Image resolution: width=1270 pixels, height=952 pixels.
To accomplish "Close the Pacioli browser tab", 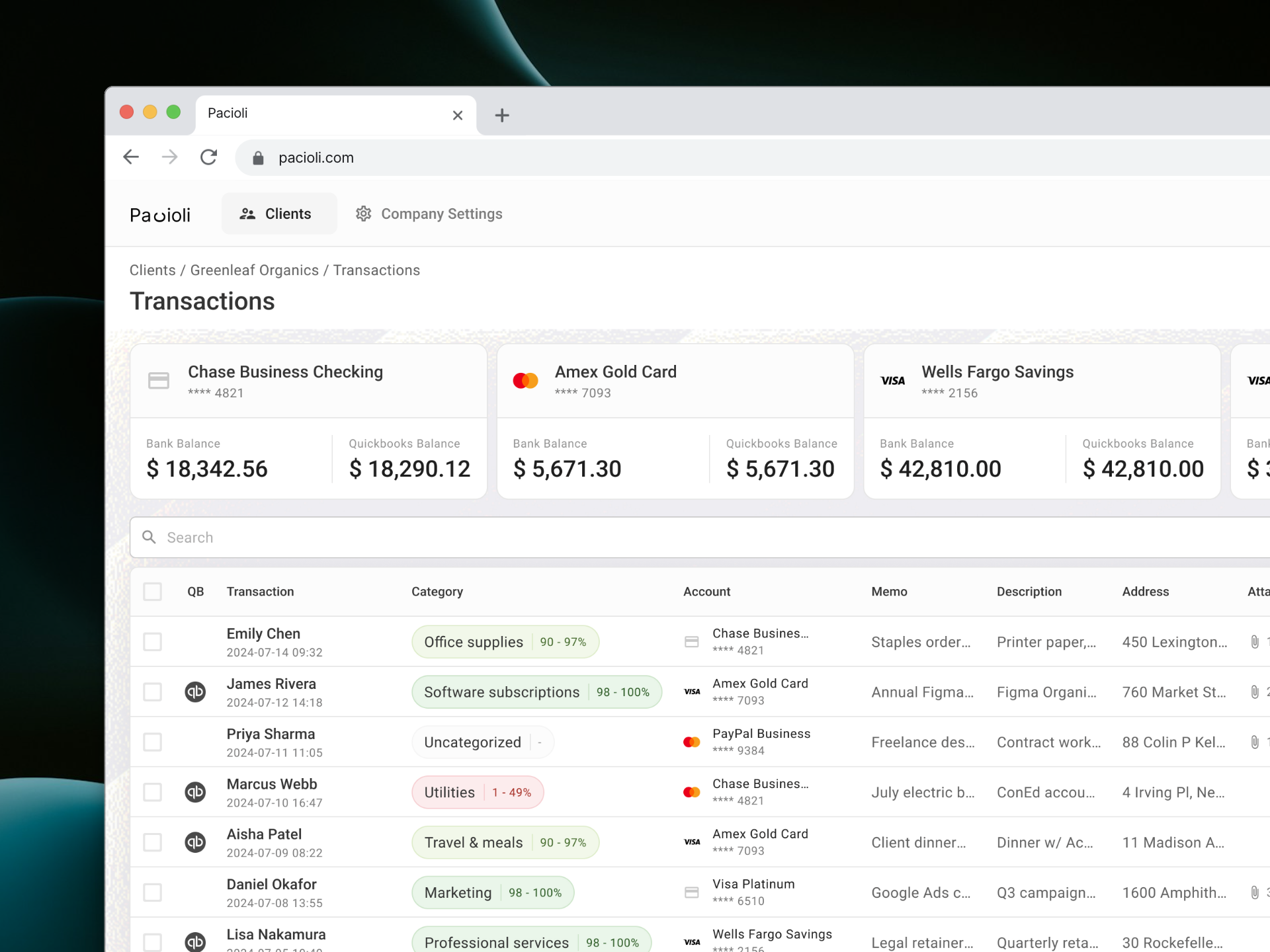I will [458, 115].
